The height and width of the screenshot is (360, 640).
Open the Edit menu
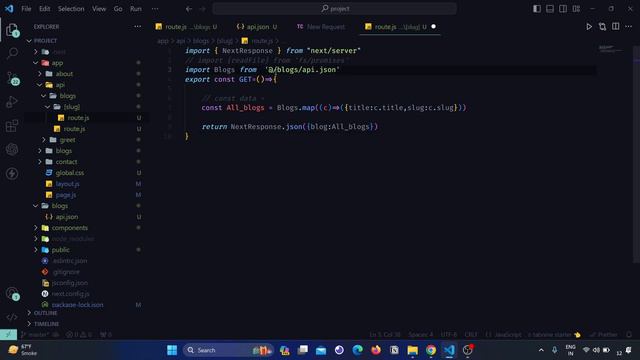coord(44,9)
